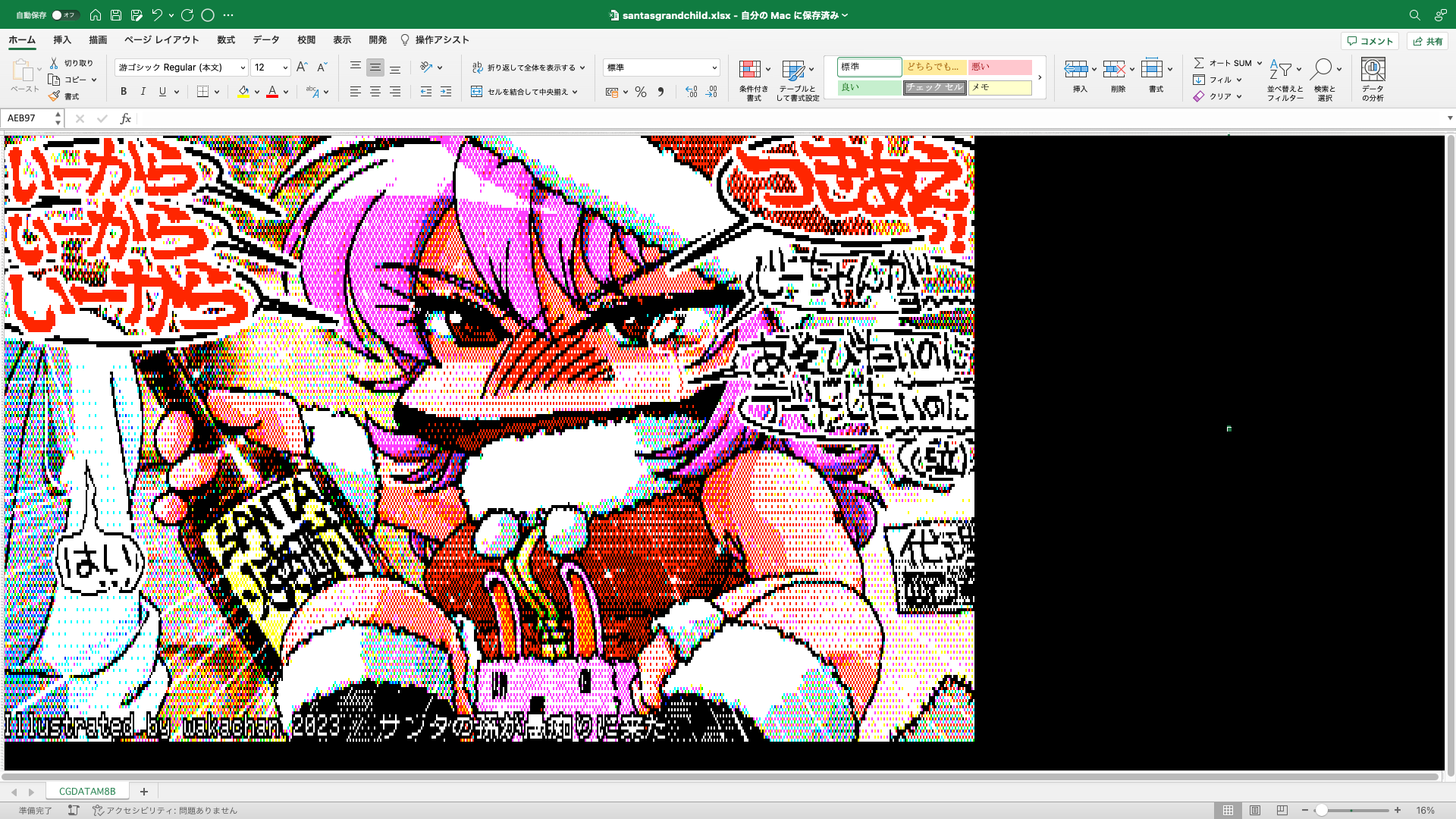1456x819 pixels.
Task: Increase decimal places
Action: point(691,92)
